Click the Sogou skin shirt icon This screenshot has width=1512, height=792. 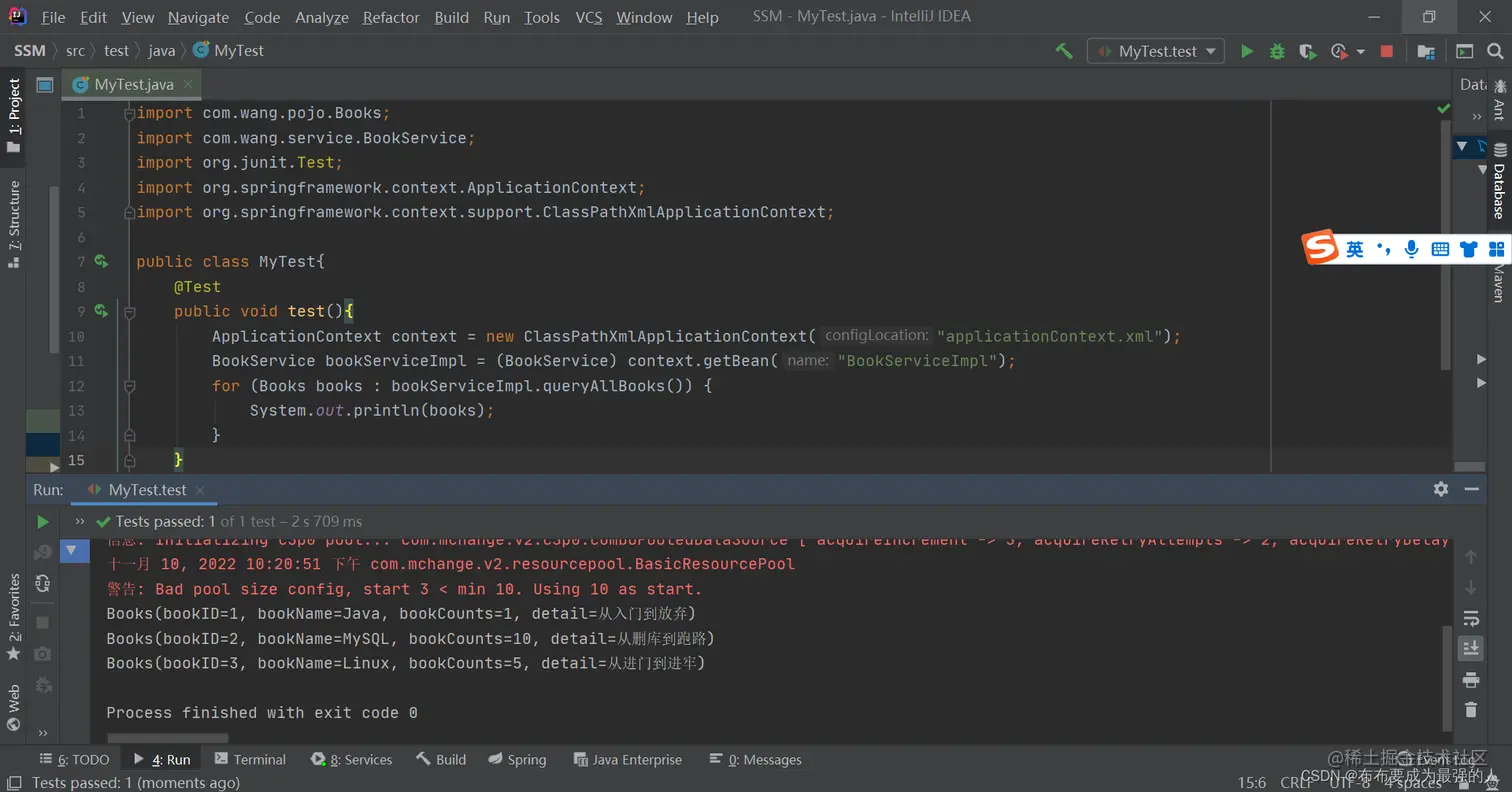pyautogui.click(x=1468, y=249)
